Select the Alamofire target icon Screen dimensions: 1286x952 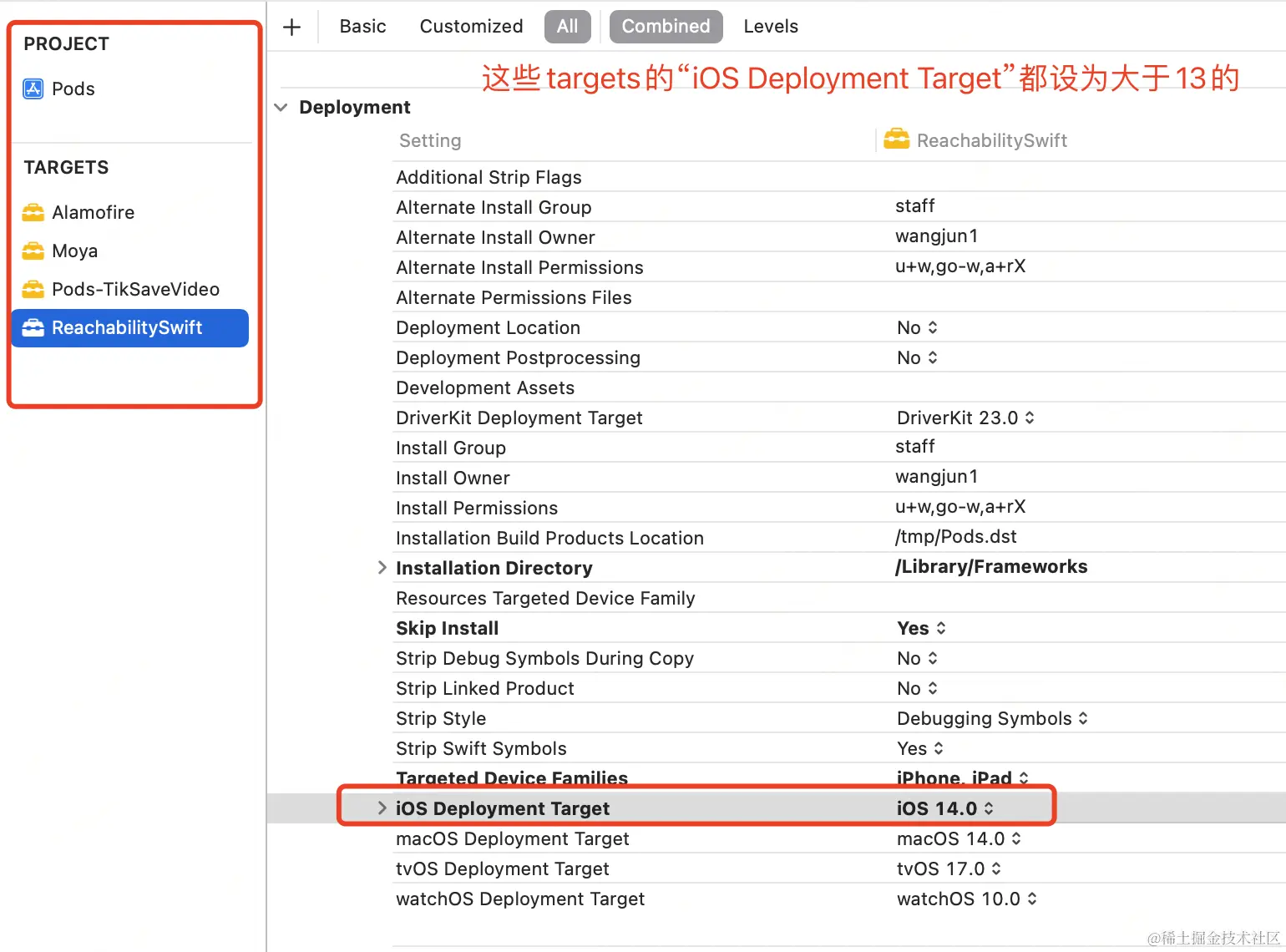(x=33, y=212)
